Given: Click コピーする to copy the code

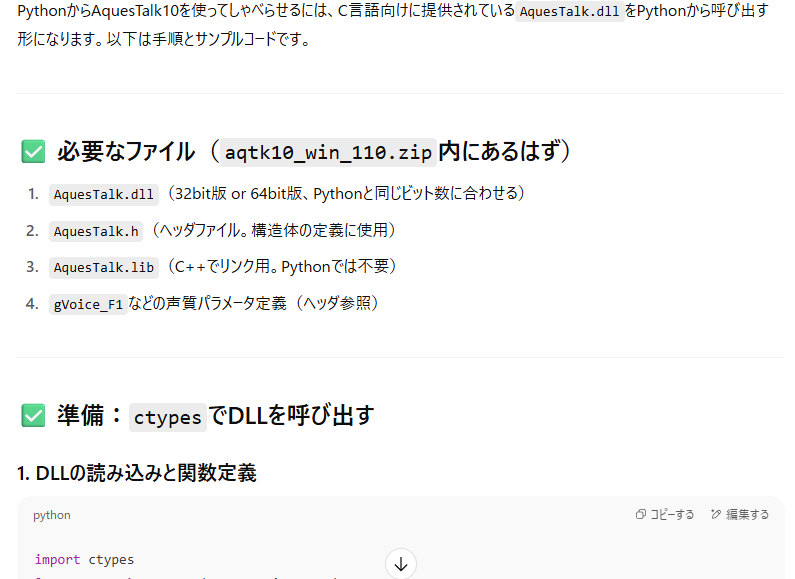Looking at the screenshot, I should pos(665,515).
